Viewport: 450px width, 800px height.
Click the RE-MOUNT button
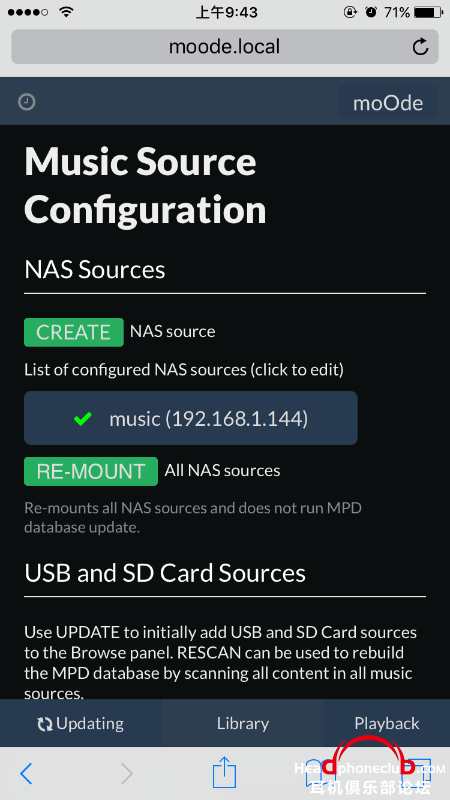[91, 471]
